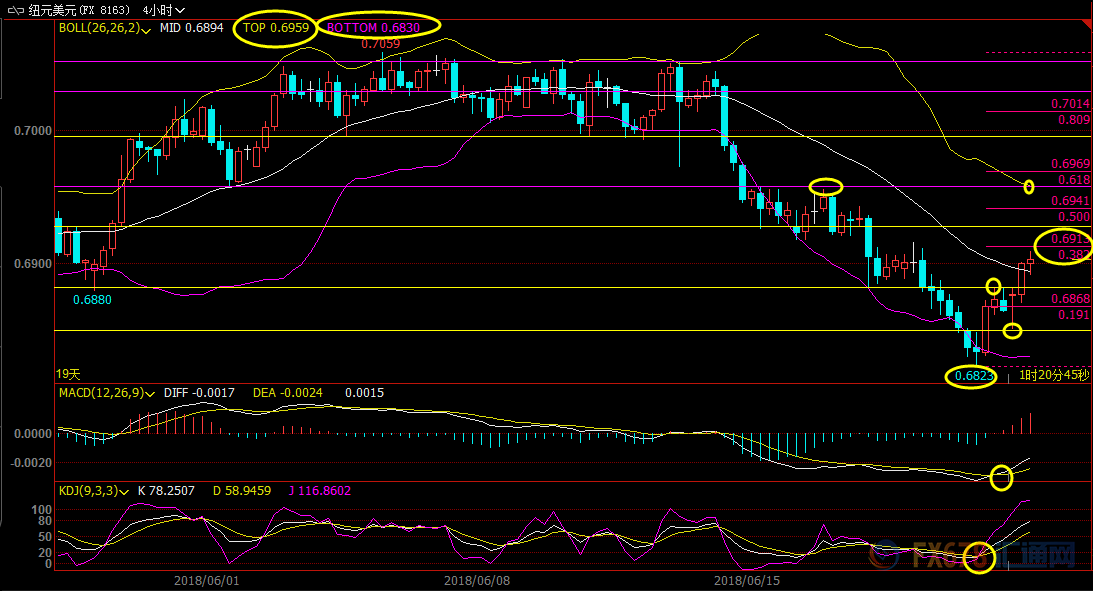This screenshot has height=591, width=1093.
Task: Select the 0.7059 high price label
Action: click(x=380, y=44)
